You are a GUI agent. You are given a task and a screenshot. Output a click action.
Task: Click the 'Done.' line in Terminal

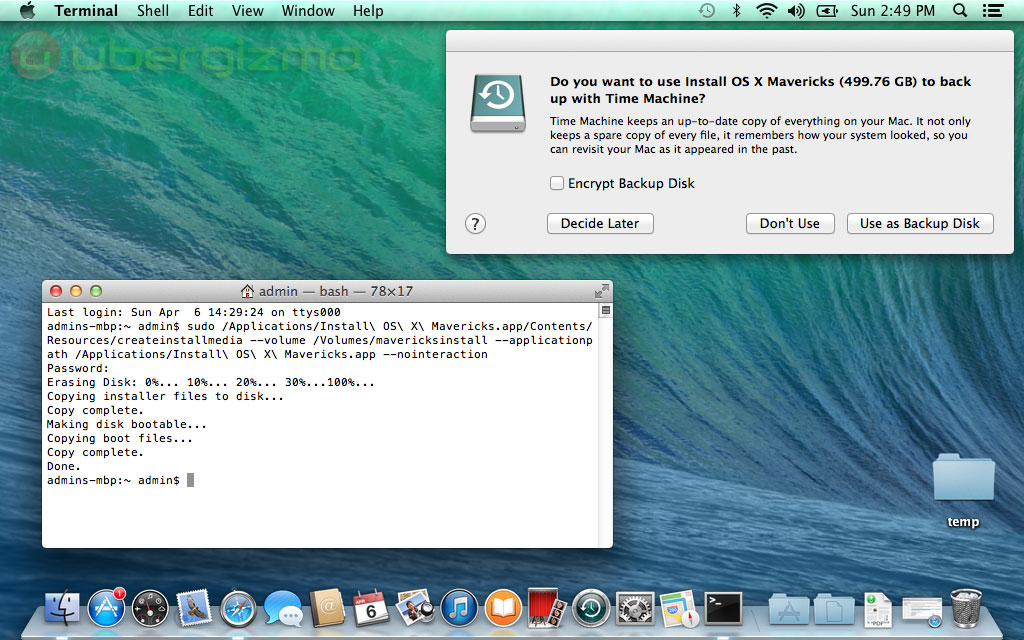click(x=63, y=466)
